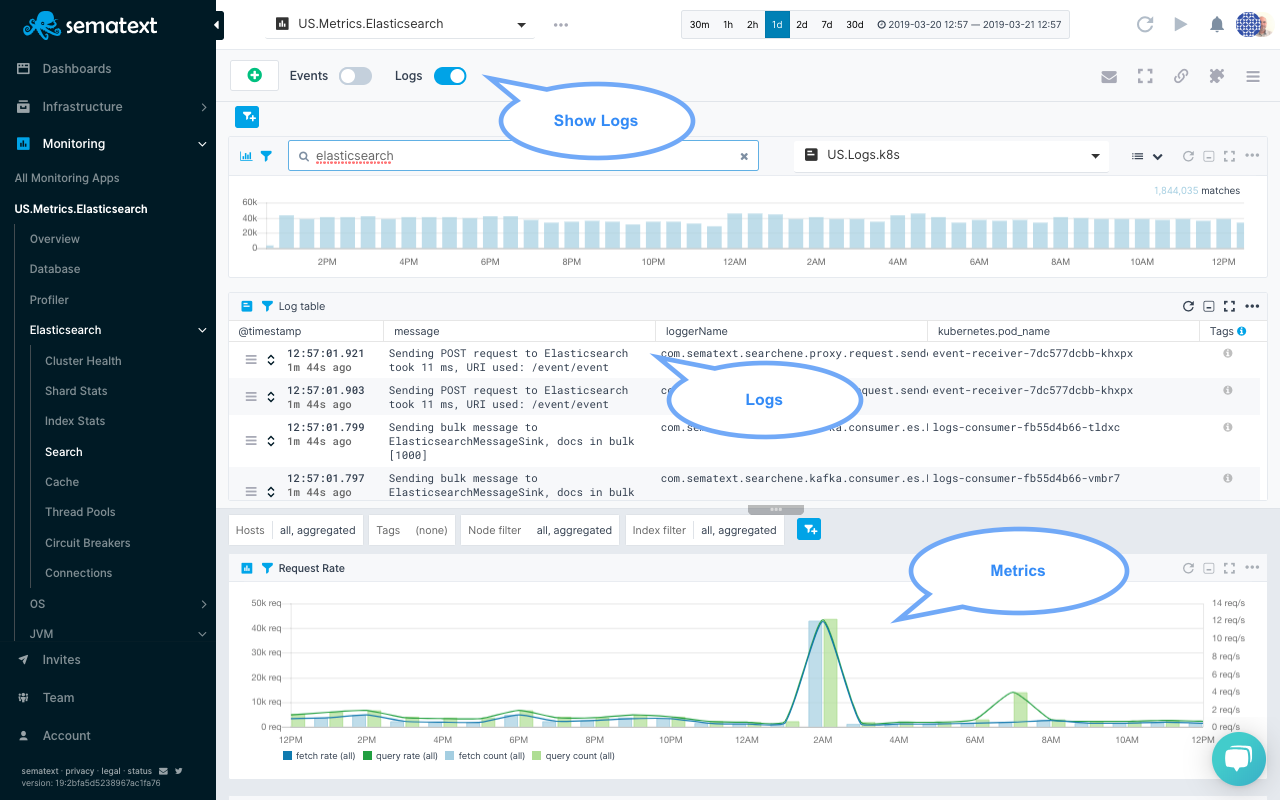Viewport: 1280px width, 800px height.
Task: Open Cluster Health in sidebar
Action: tap(83, 361)
